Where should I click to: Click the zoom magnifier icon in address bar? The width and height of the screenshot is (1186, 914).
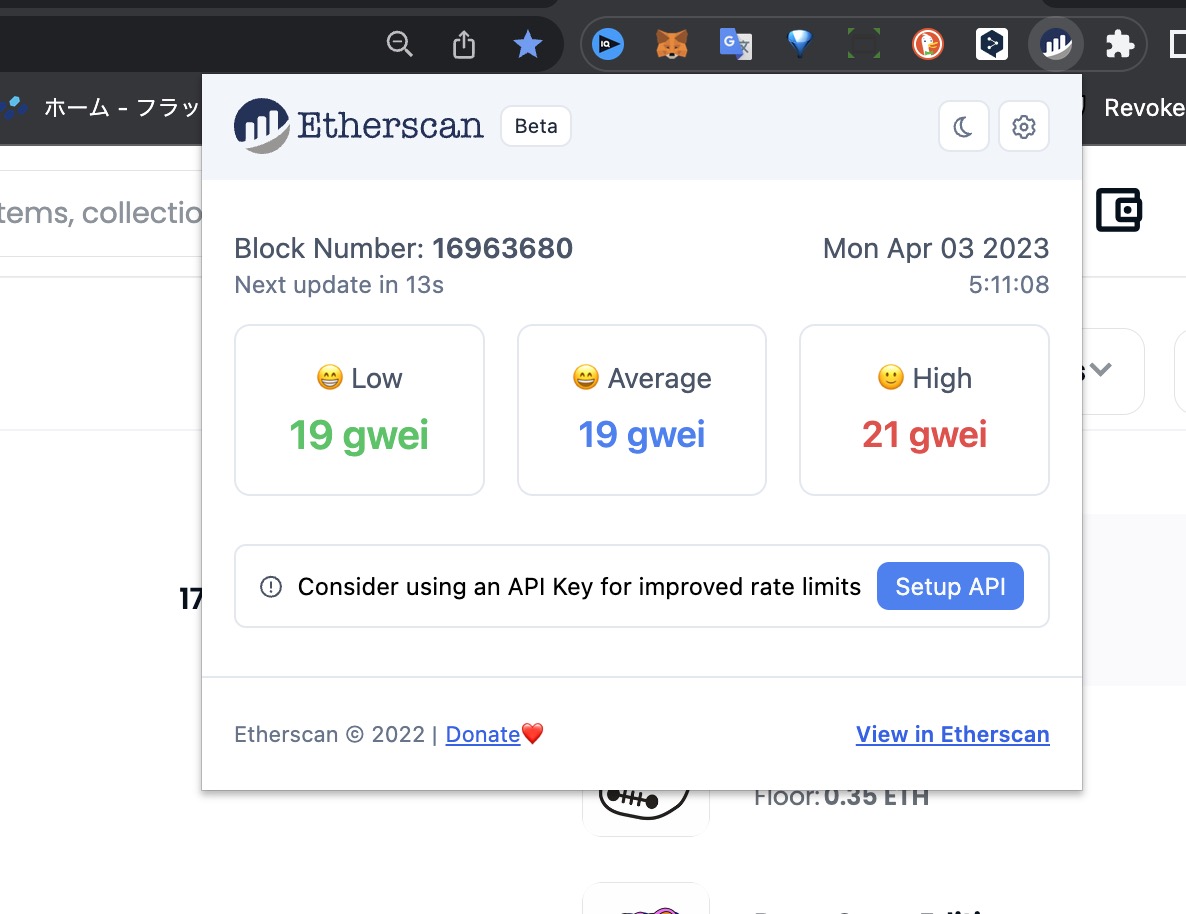point(399,44)
